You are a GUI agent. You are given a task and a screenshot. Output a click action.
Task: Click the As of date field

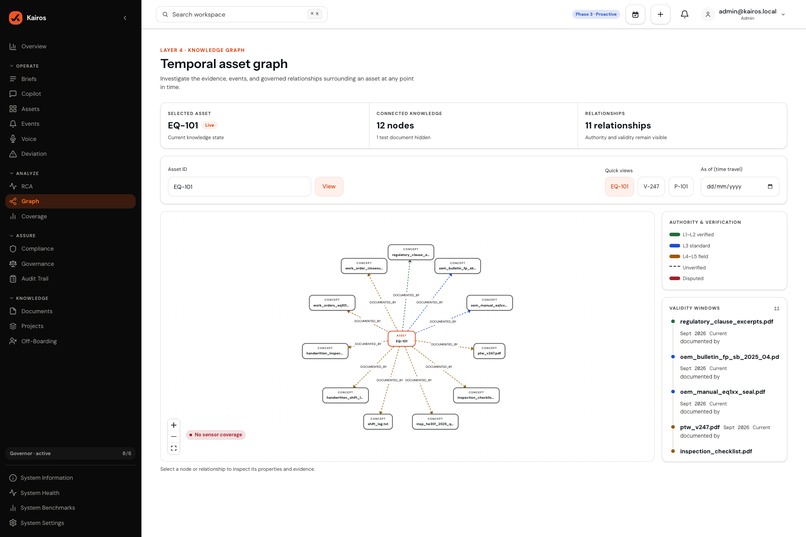tap(740, 187)
